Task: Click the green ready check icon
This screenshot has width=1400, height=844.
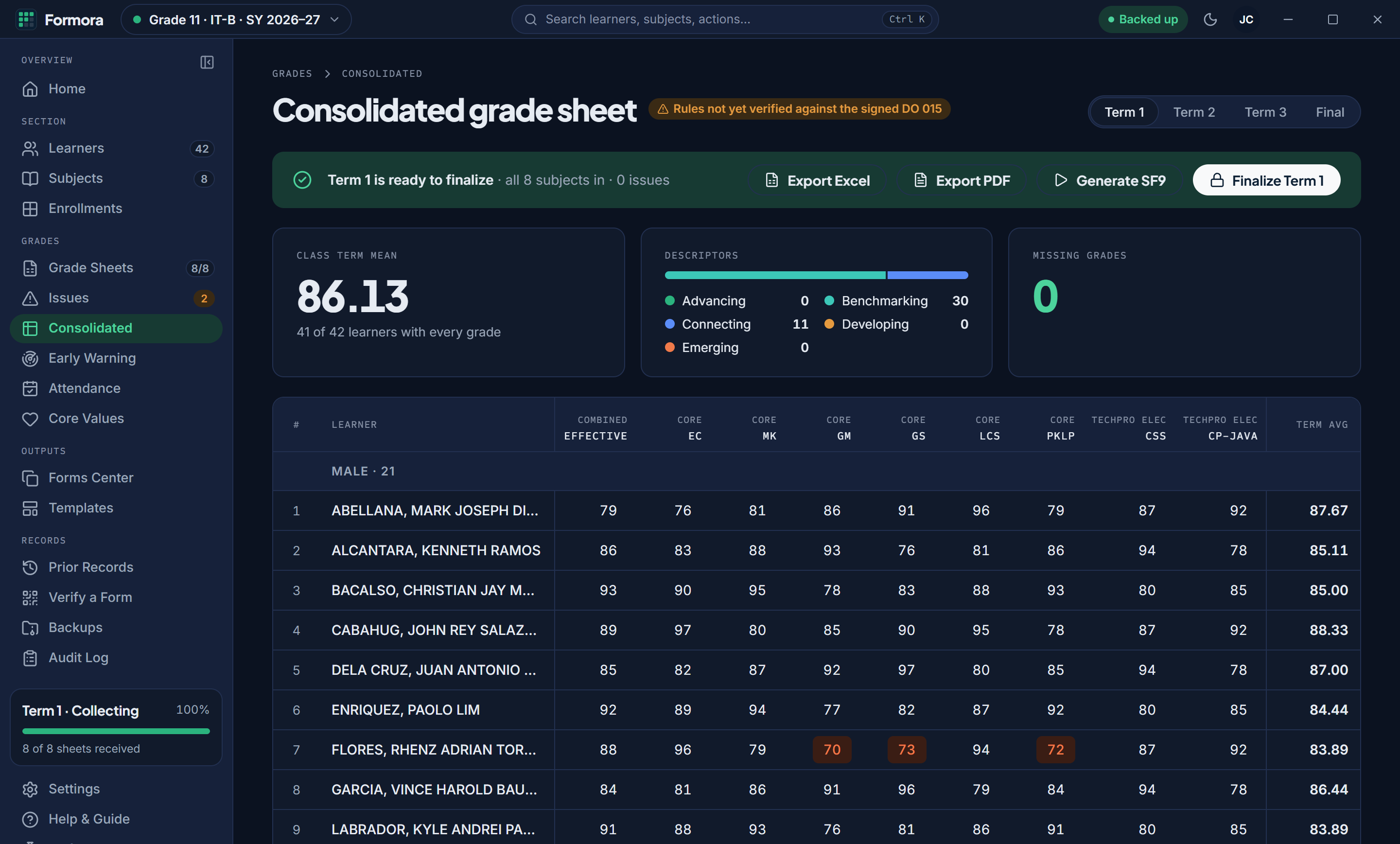Action: pos(302,180)
